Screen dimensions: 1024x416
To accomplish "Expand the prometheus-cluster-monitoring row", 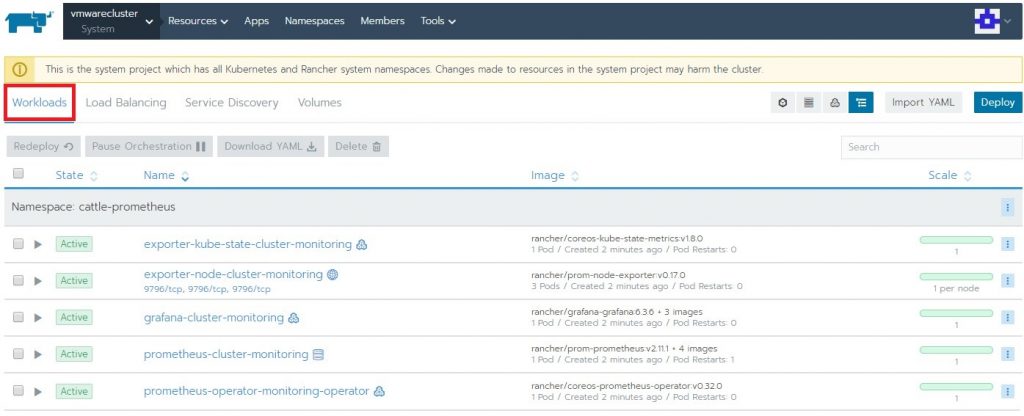I will (x=38, y=354).
